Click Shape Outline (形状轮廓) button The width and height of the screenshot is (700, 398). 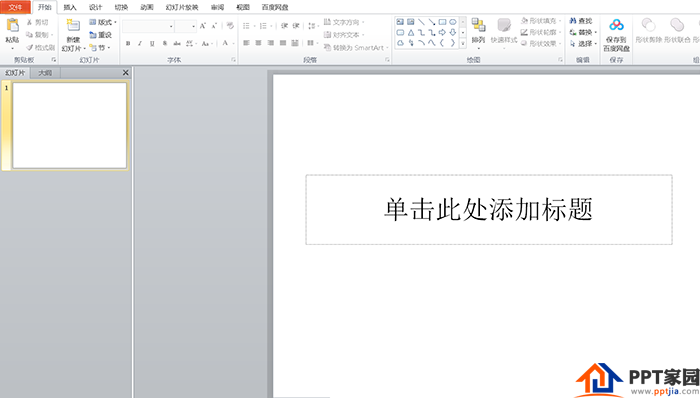click(541, 32)
